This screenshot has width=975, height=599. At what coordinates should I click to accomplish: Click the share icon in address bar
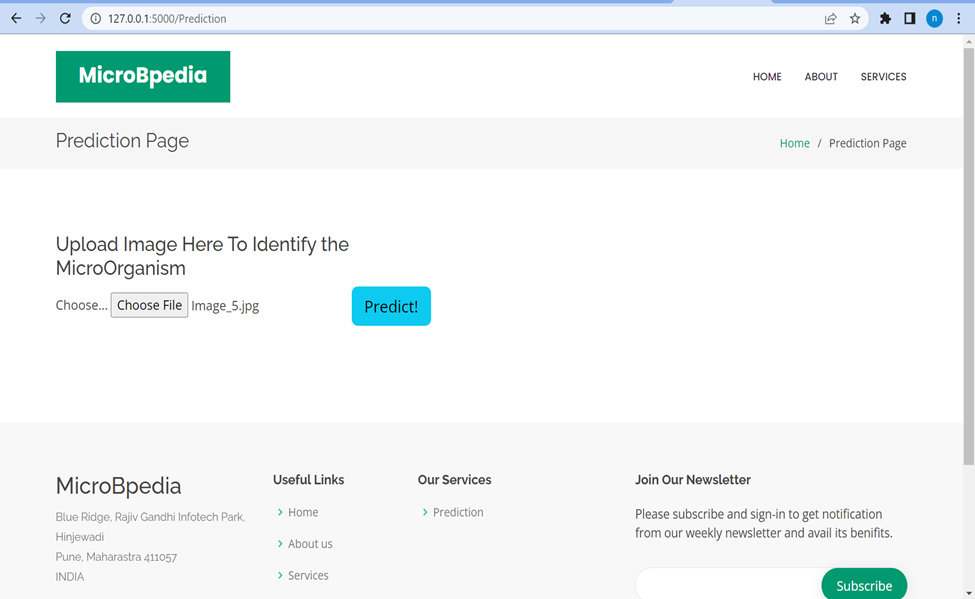tap(830, 17)
